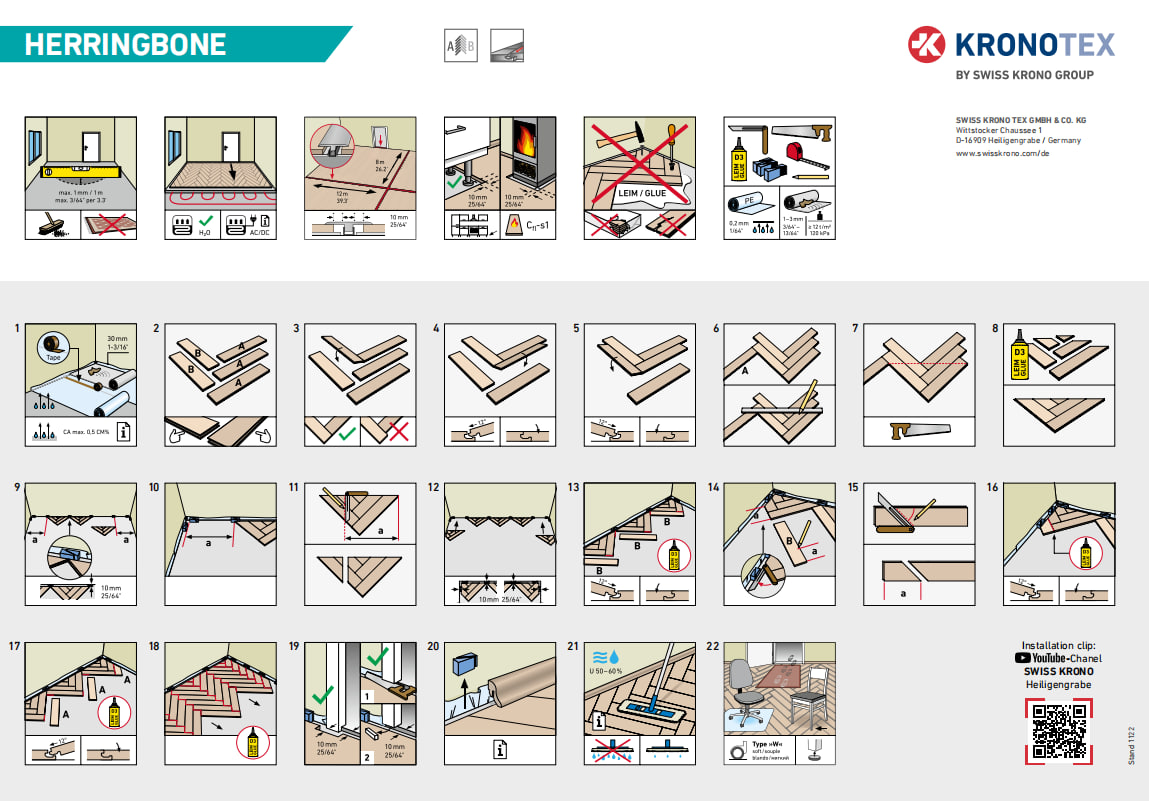This screenshot has width=1149, height=801.
Task: Click the A/B herringbone plank icon
Action: click(x=461, y=45)
